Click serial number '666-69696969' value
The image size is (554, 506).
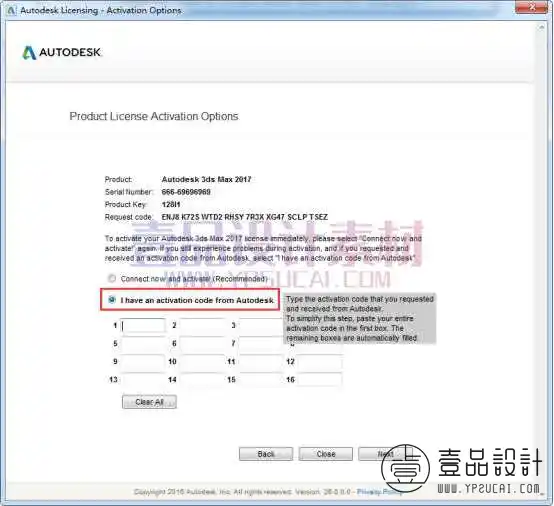click(x=186, y=192)
